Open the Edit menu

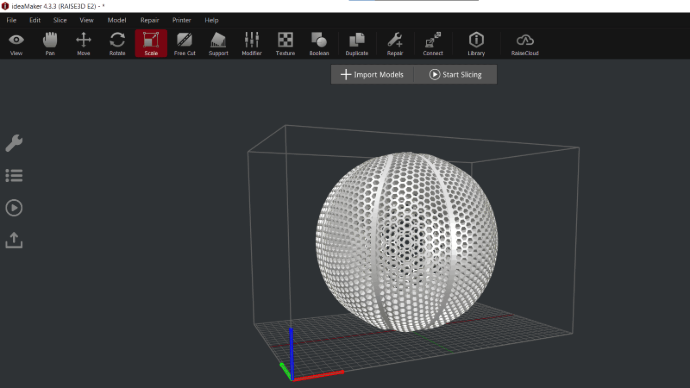35,20
